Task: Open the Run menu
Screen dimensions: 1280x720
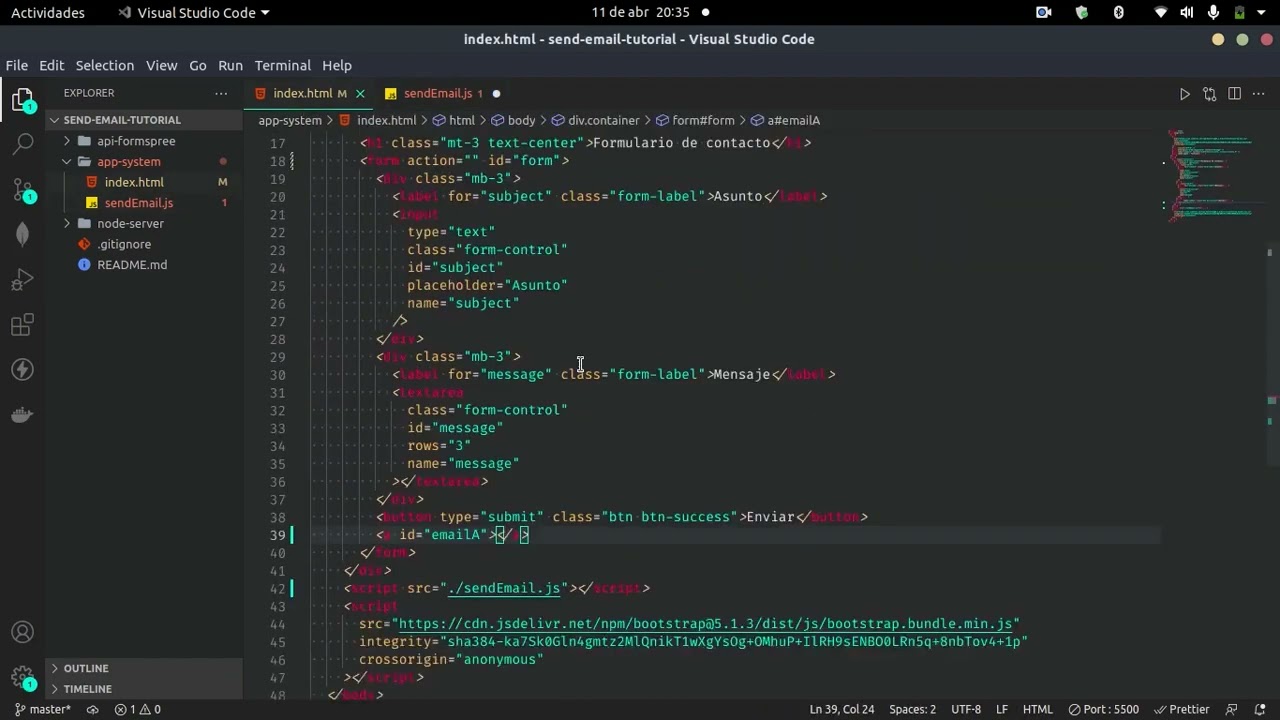Action: [x=231, y=65]
